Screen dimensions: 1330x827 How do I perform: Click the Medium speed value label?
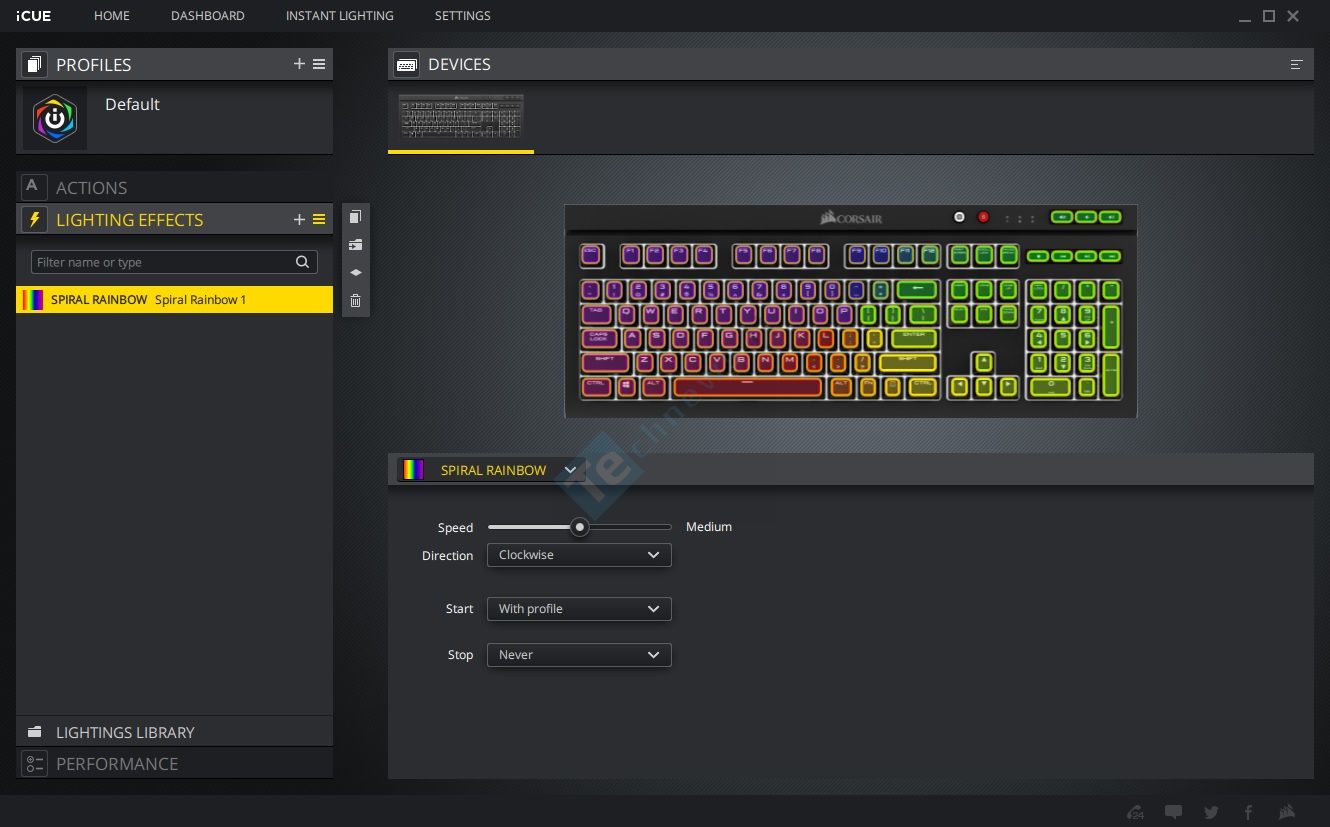coord(709,527)
